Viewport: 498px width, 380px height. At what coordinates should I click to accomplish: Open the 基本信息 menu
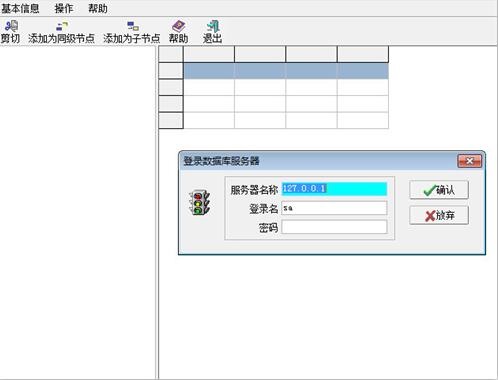click(20, 8)
